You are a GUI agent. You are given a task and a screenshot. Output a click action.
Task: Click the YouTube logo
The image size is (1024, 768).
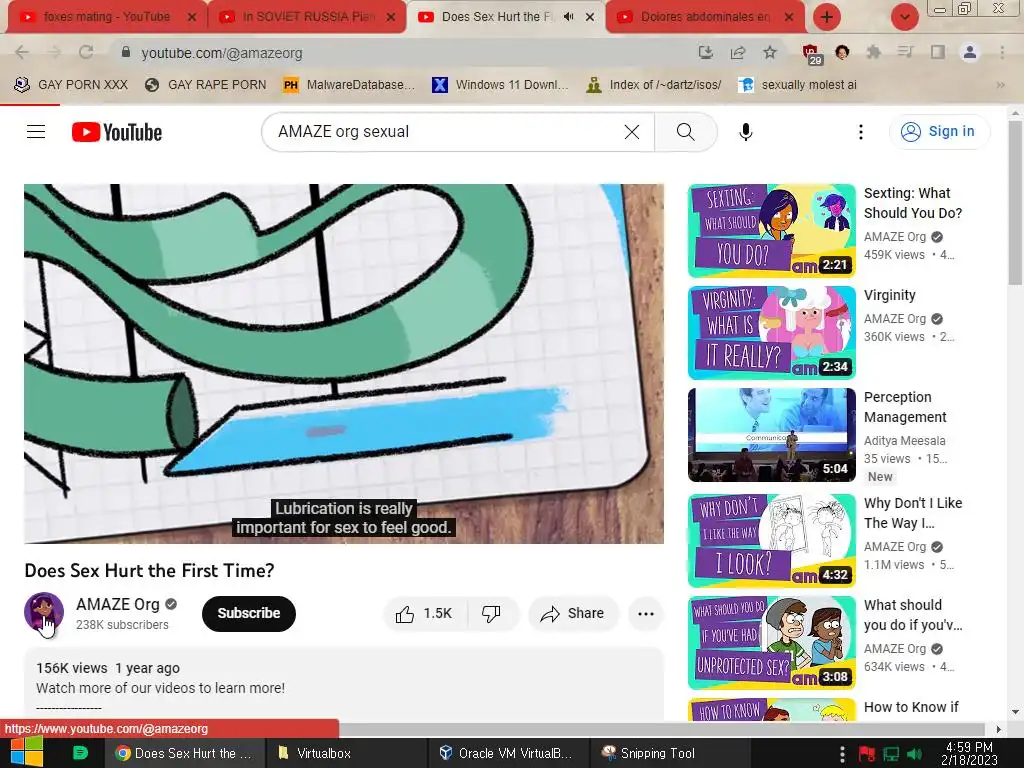117,132
